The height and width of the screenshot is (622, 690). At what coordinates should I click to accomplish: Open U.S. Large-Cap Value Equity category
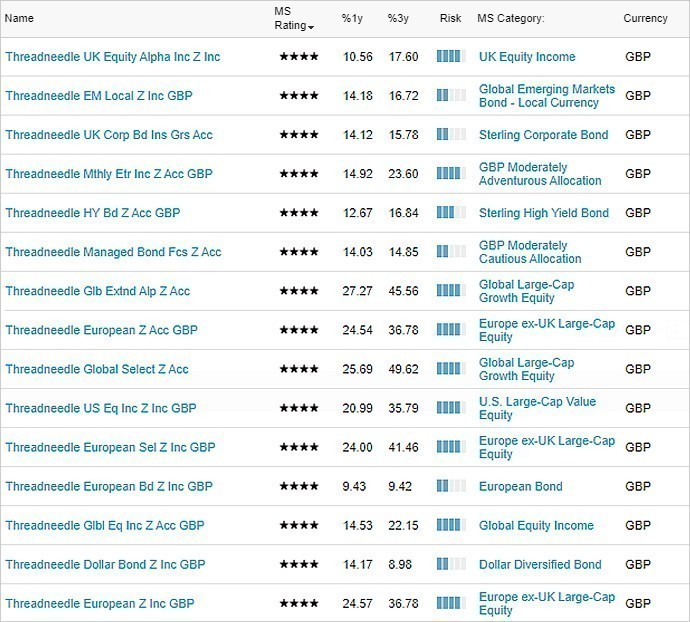pyautogui.click(x=537, y=408)
